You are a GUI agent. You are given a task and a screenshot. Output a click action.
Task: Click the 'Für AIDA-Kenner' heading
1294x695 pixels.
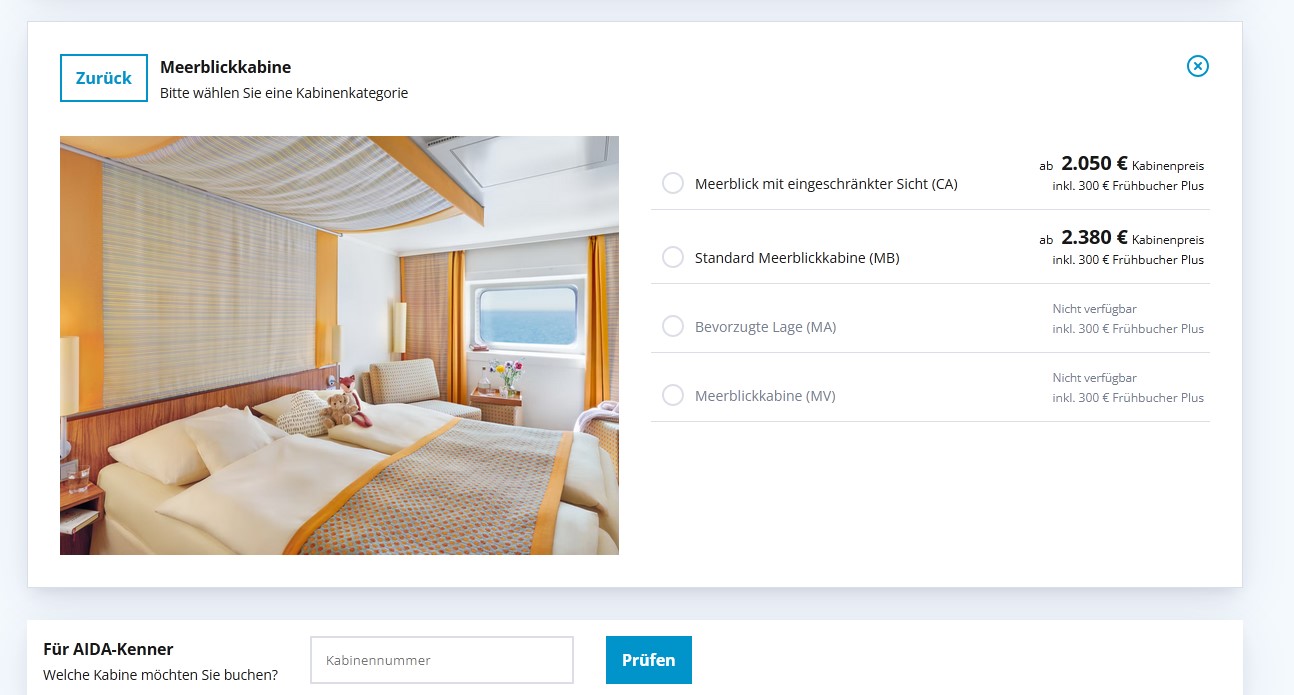pos(108,649)
